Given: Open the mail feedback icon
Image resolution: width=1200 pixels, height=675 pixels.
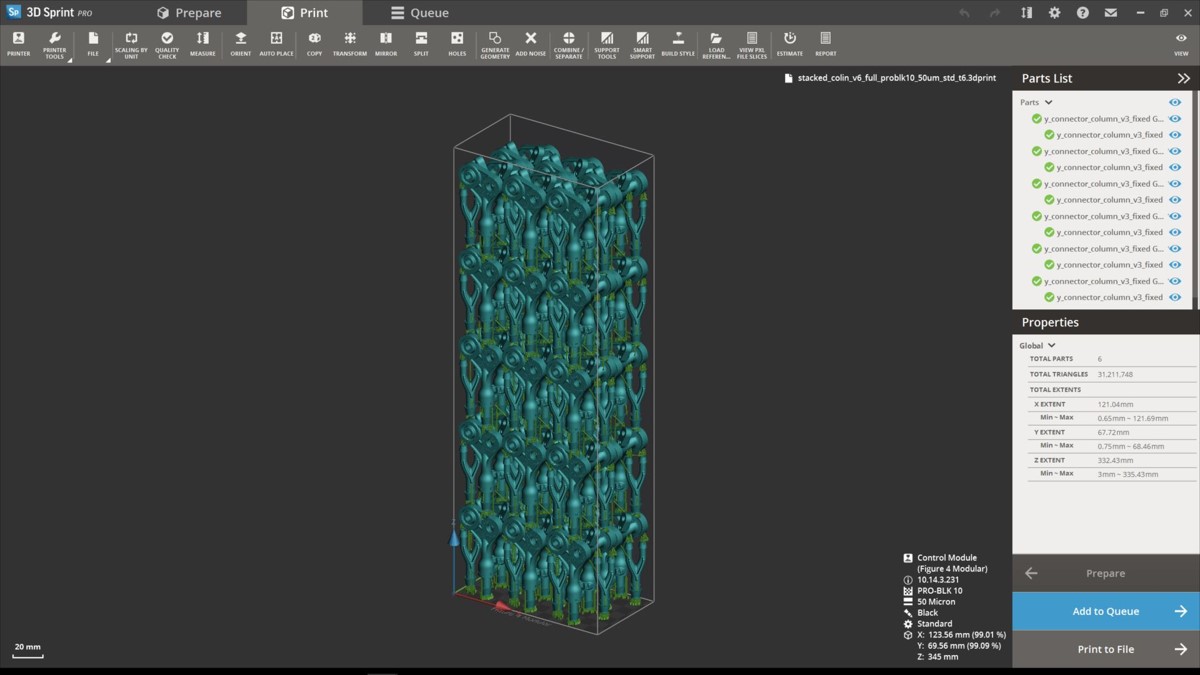Looking at the screenshot, I should point(1110,13).
